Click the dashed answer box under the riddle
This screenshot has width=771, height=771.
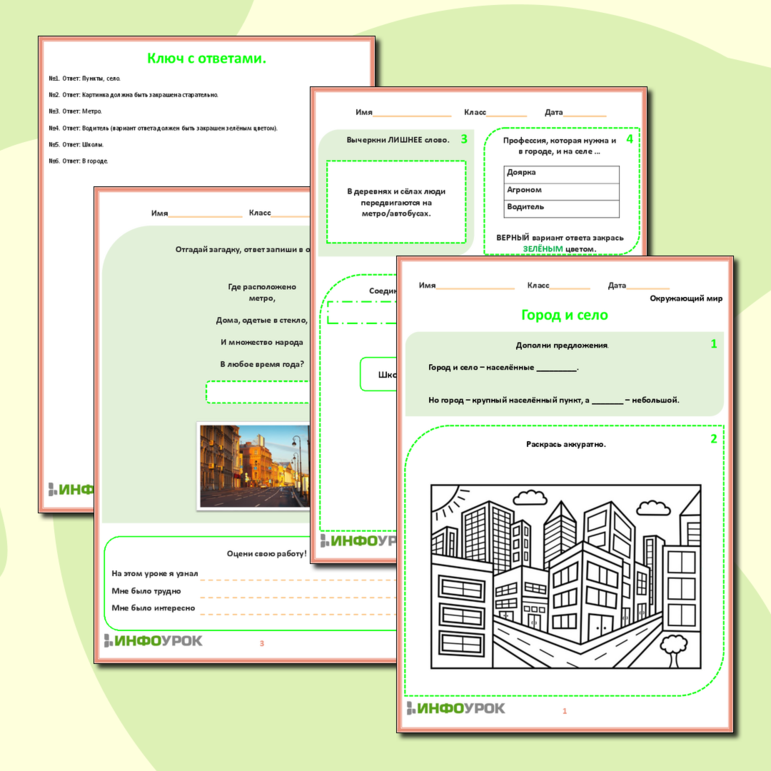pyautogui.click(x=258, y=391)
